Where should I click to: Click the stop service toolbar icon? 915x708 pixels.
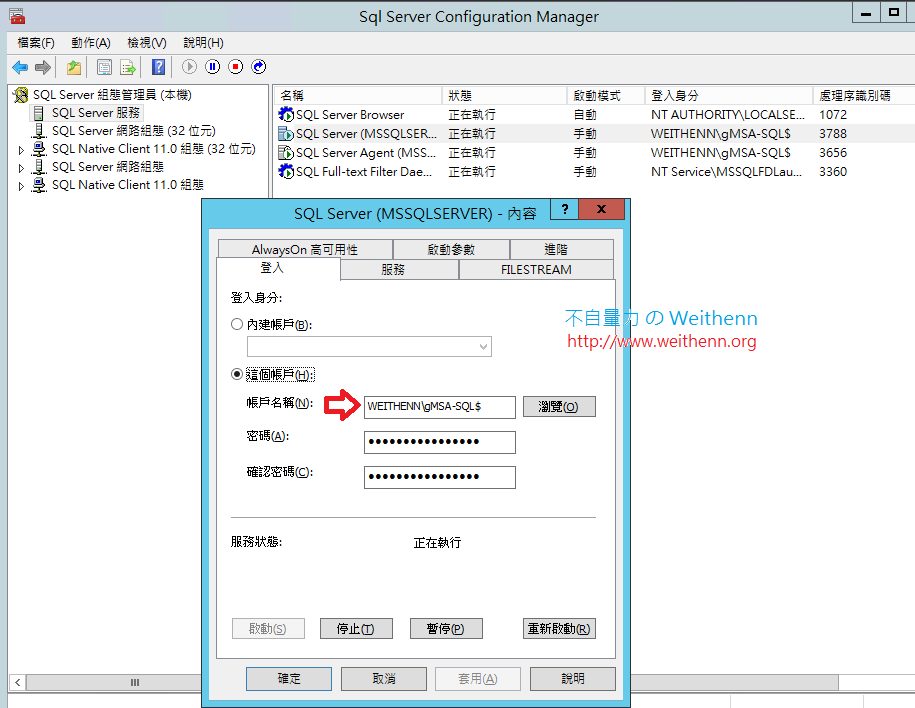click(236, 67)
